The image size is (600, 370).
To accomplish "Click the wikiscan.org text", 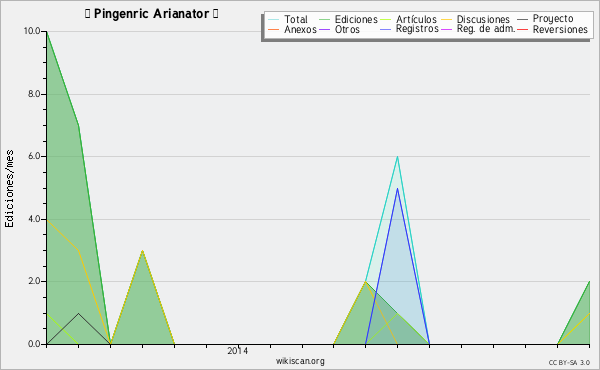I will click(x=300, y=361).
